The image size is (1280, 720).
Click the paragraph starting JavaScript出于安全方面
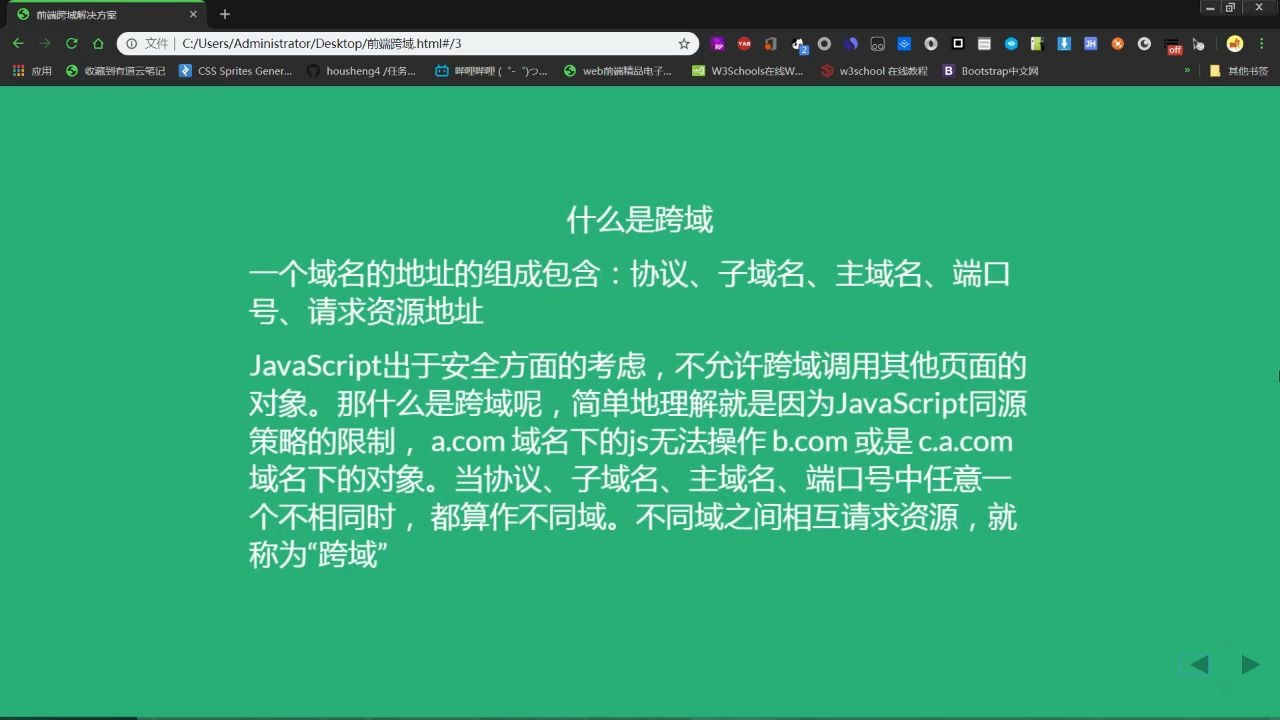click(x=638, y=461)
